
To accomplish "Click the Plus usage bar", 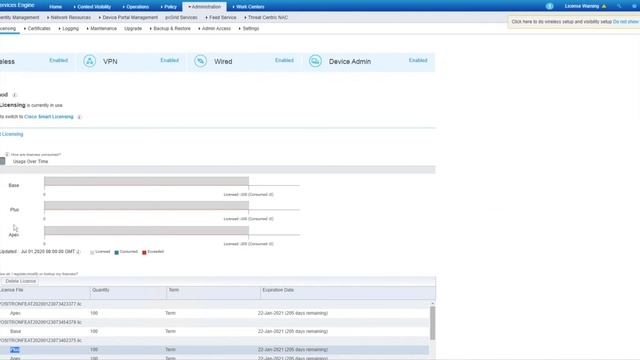I will pos(147,206).
